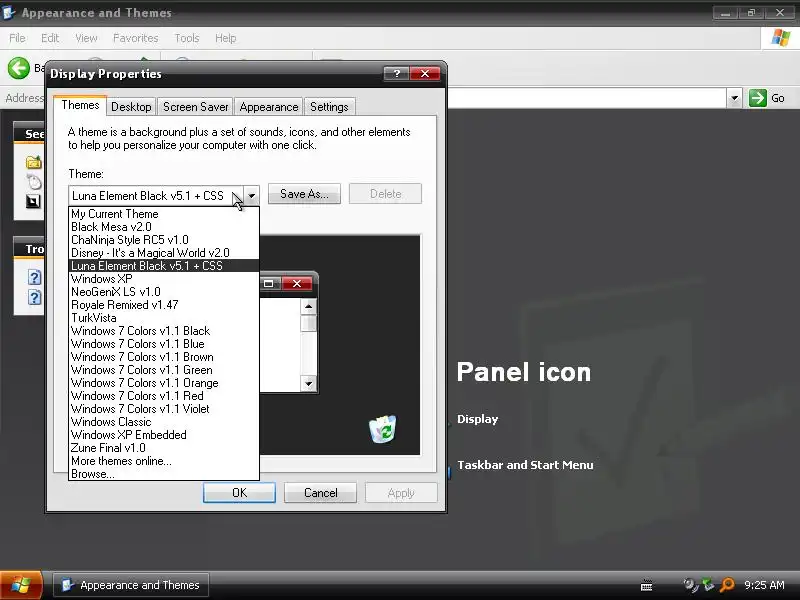Click the Apply button
Image resolution: width=800 pixels, height=600 pixels.
pos(401,493)
